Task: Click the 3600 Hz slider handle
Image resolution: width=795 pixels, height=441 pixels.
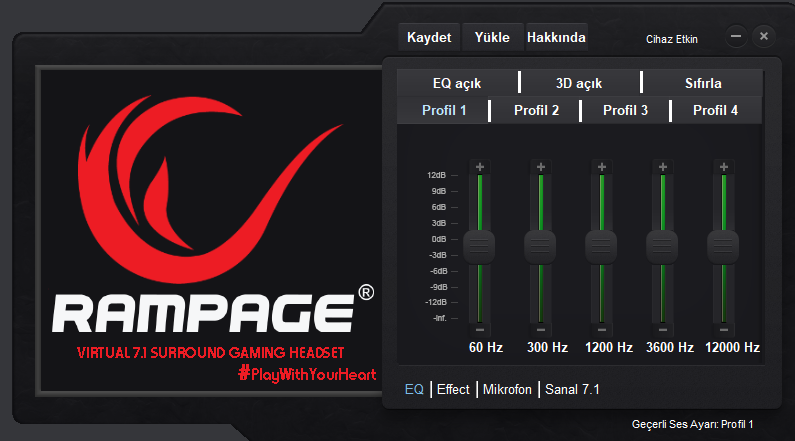Action: 662,247
